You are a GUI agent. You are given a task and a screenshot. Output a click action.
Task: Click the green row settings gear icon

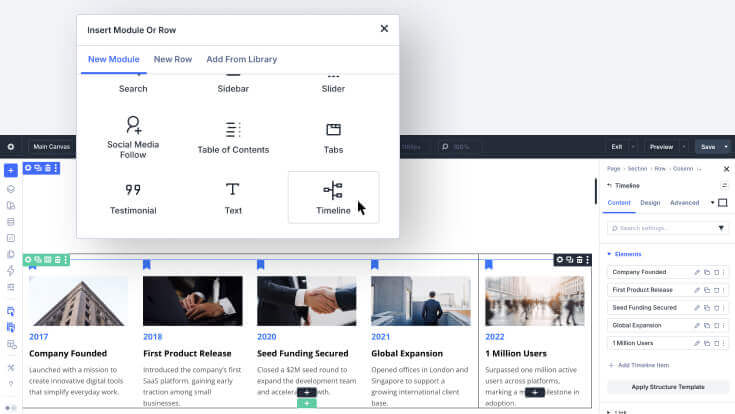(28, 259)
